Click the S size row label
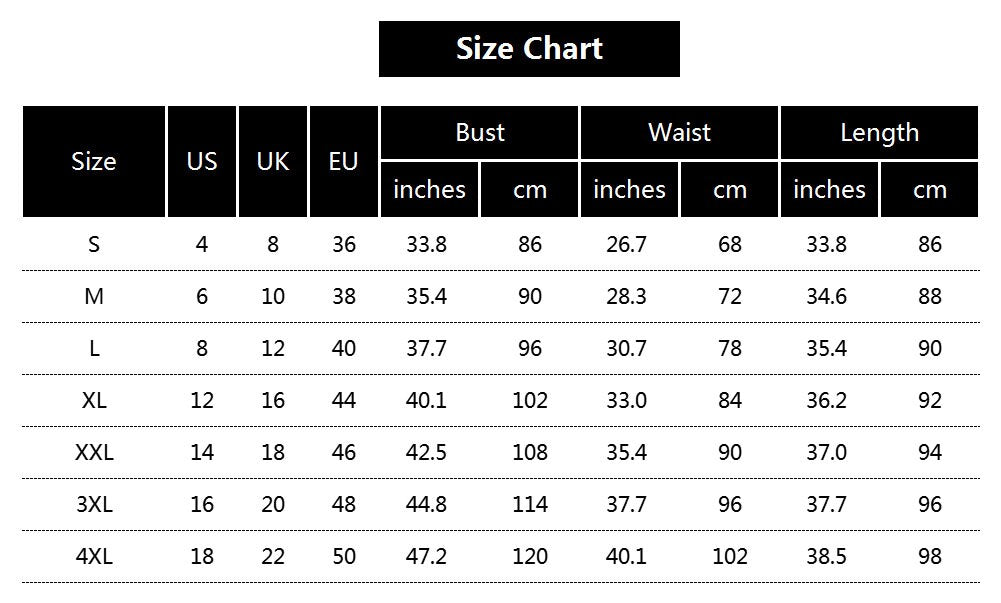 point(94,244)
